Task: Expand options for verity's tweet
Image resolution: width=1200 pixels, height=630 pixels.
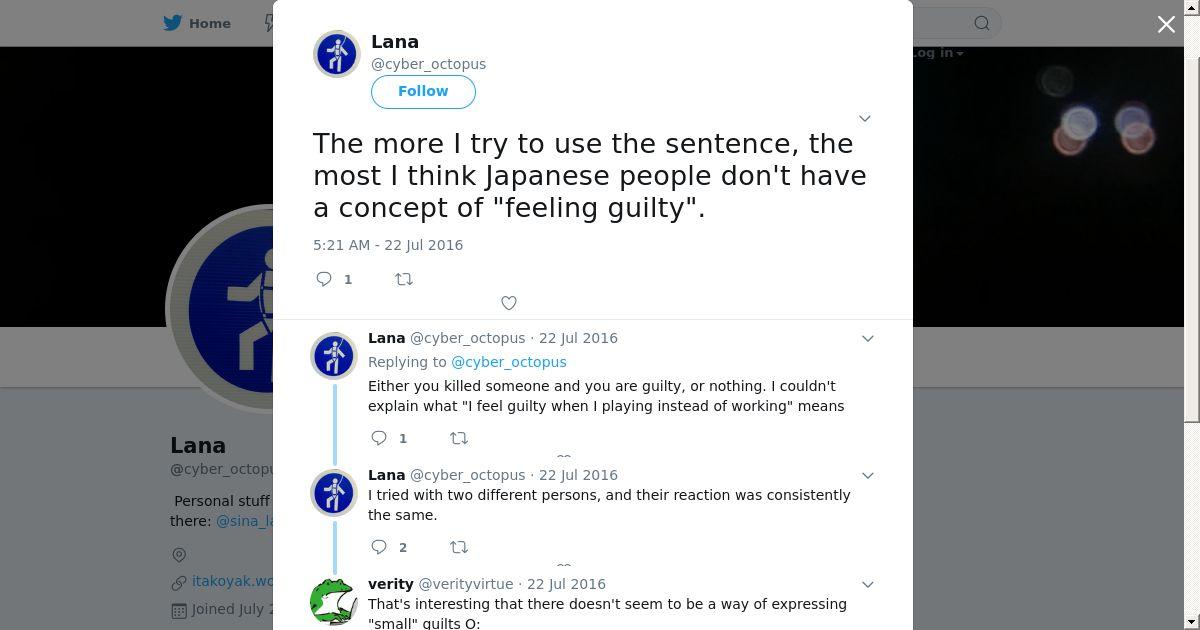Action: click(868, 584)
